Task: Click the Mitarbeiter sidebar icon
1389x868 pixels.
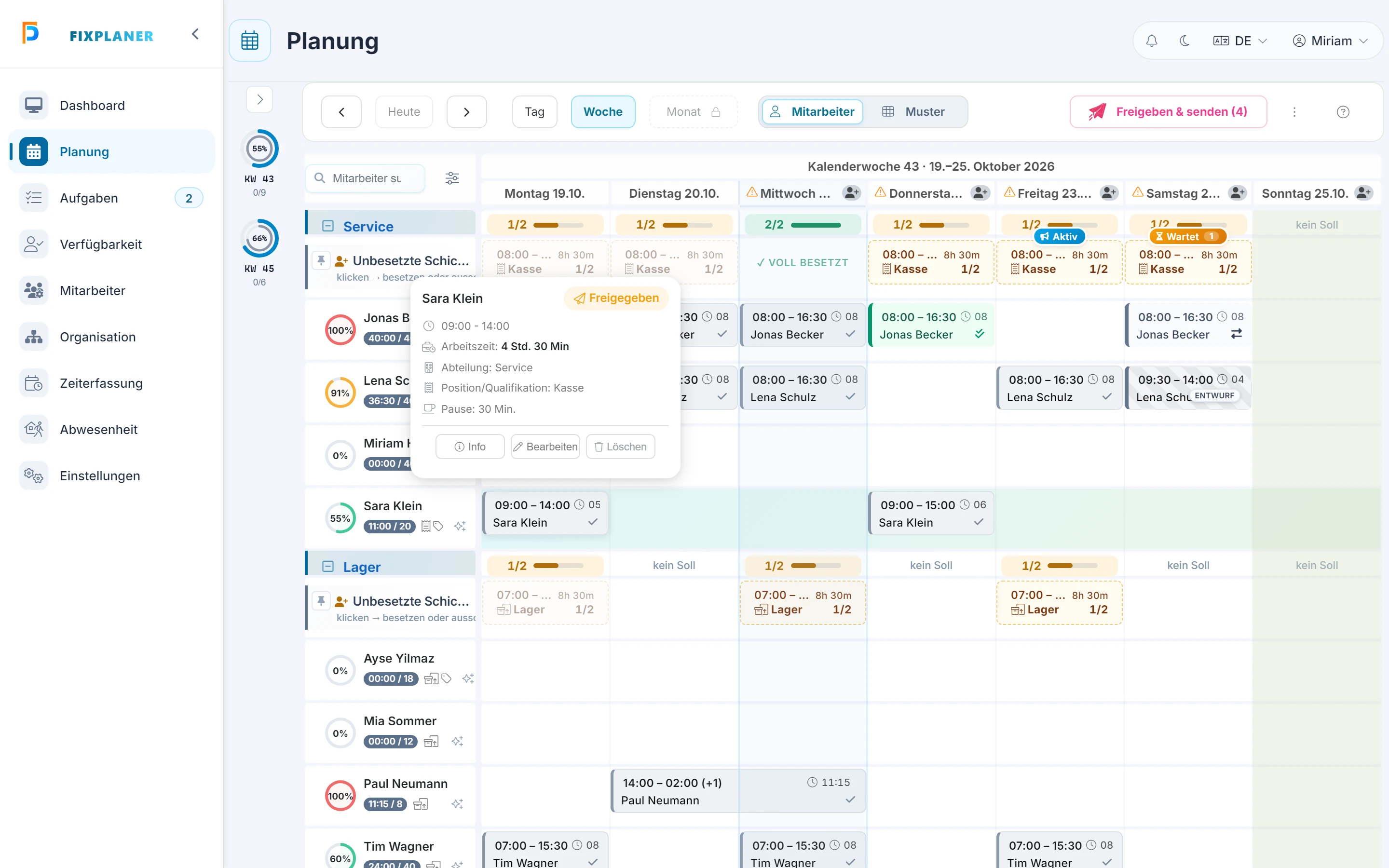Action: (x=33, y=290)
